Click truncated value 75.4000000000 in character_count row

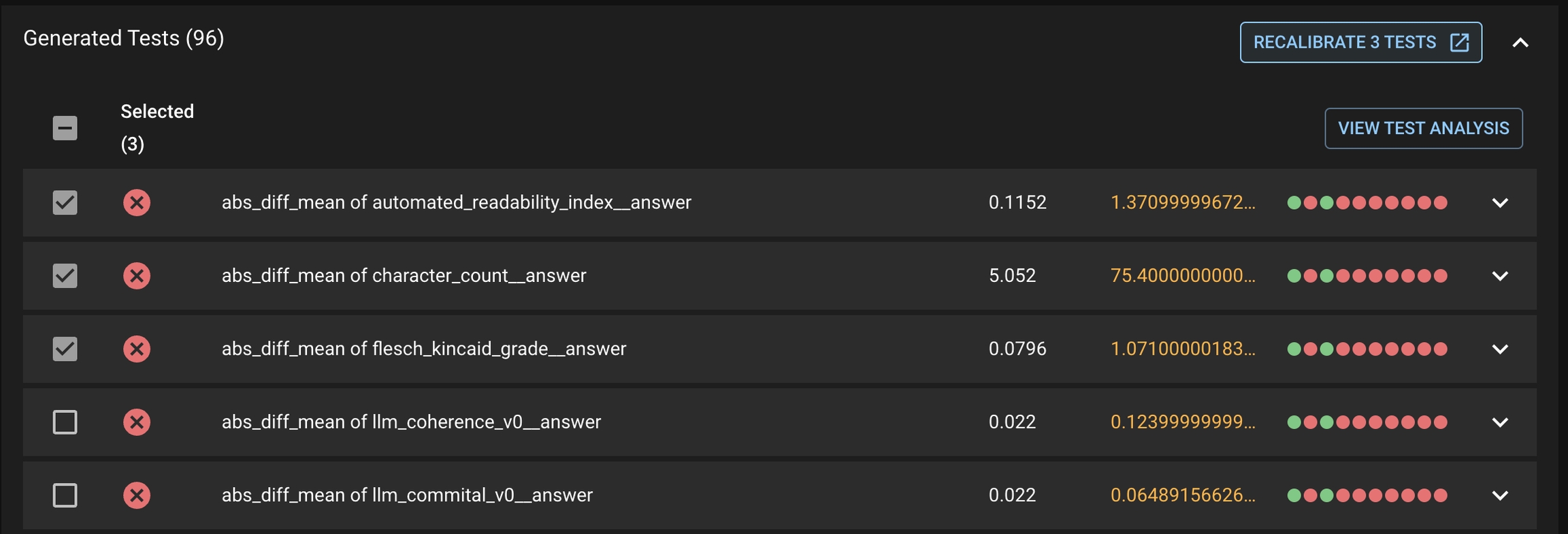1183,276
